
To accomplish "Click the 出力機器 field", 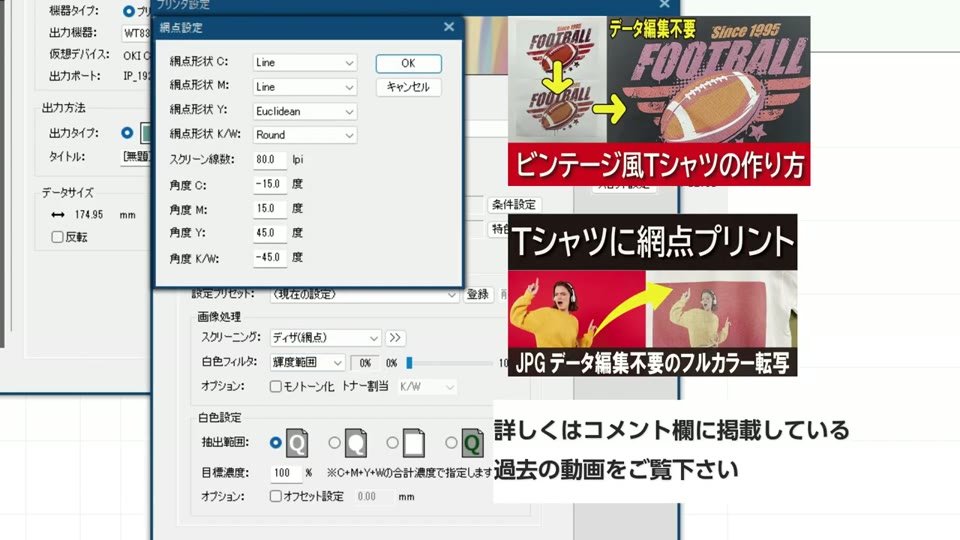I will 137,33.
